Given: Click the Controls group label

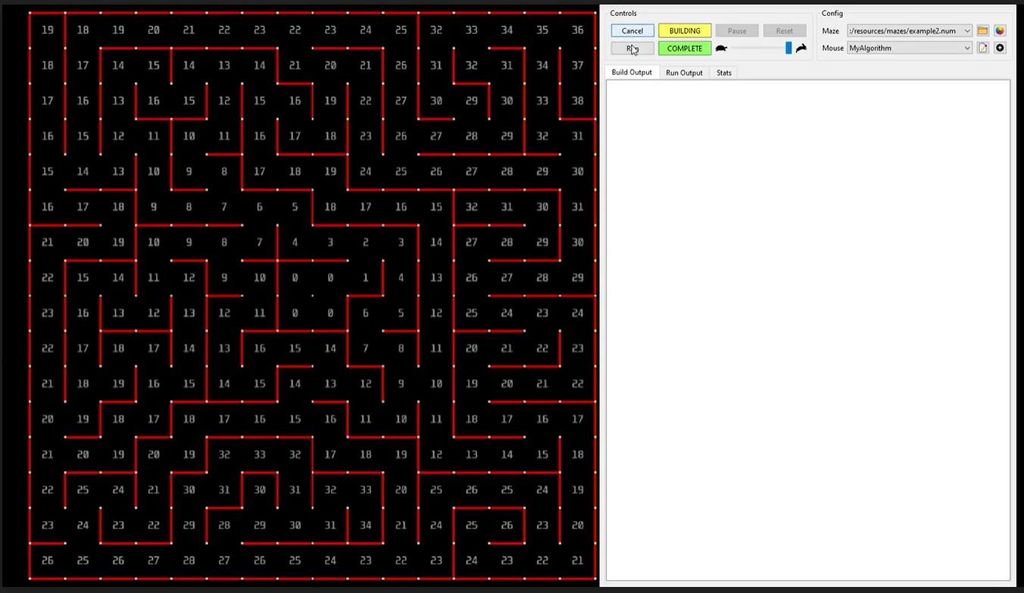Looking at the screenshot, I should 623,13.
